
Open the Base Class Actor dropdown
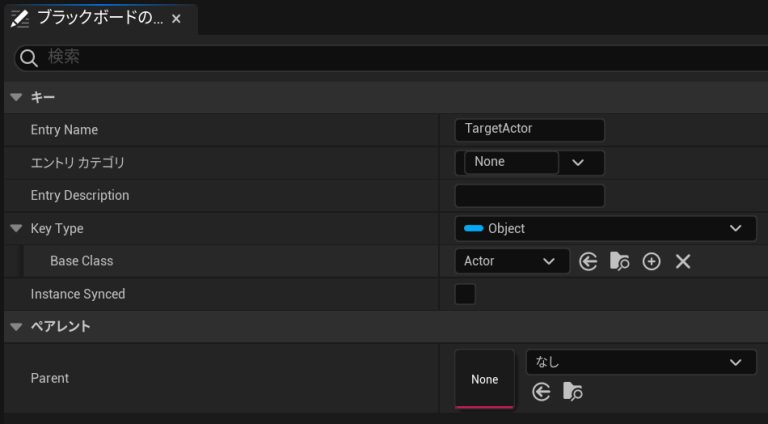point(511,261)
